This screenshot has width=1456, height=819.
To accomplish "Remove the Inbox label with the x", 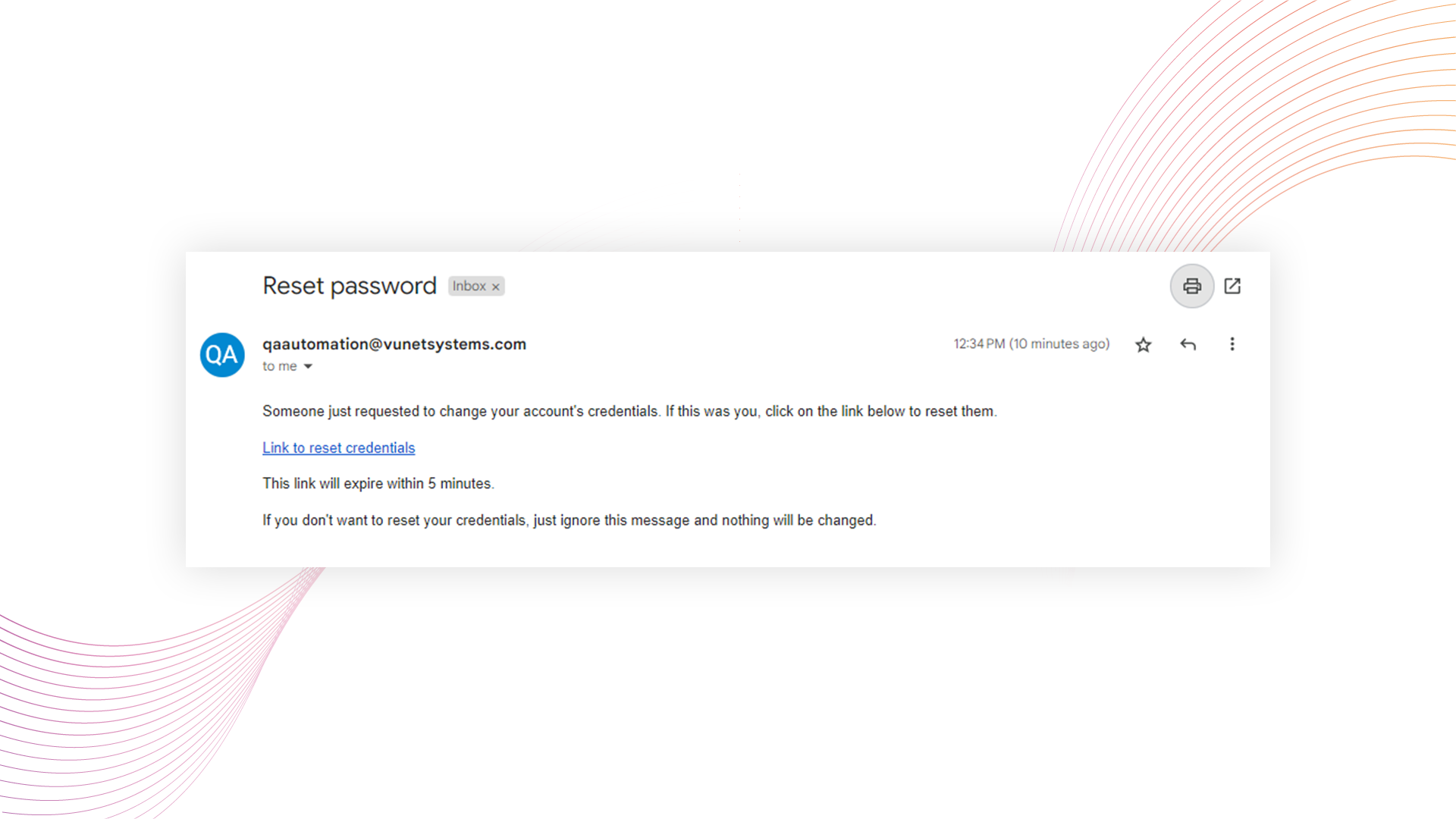I will click(496, 287).
